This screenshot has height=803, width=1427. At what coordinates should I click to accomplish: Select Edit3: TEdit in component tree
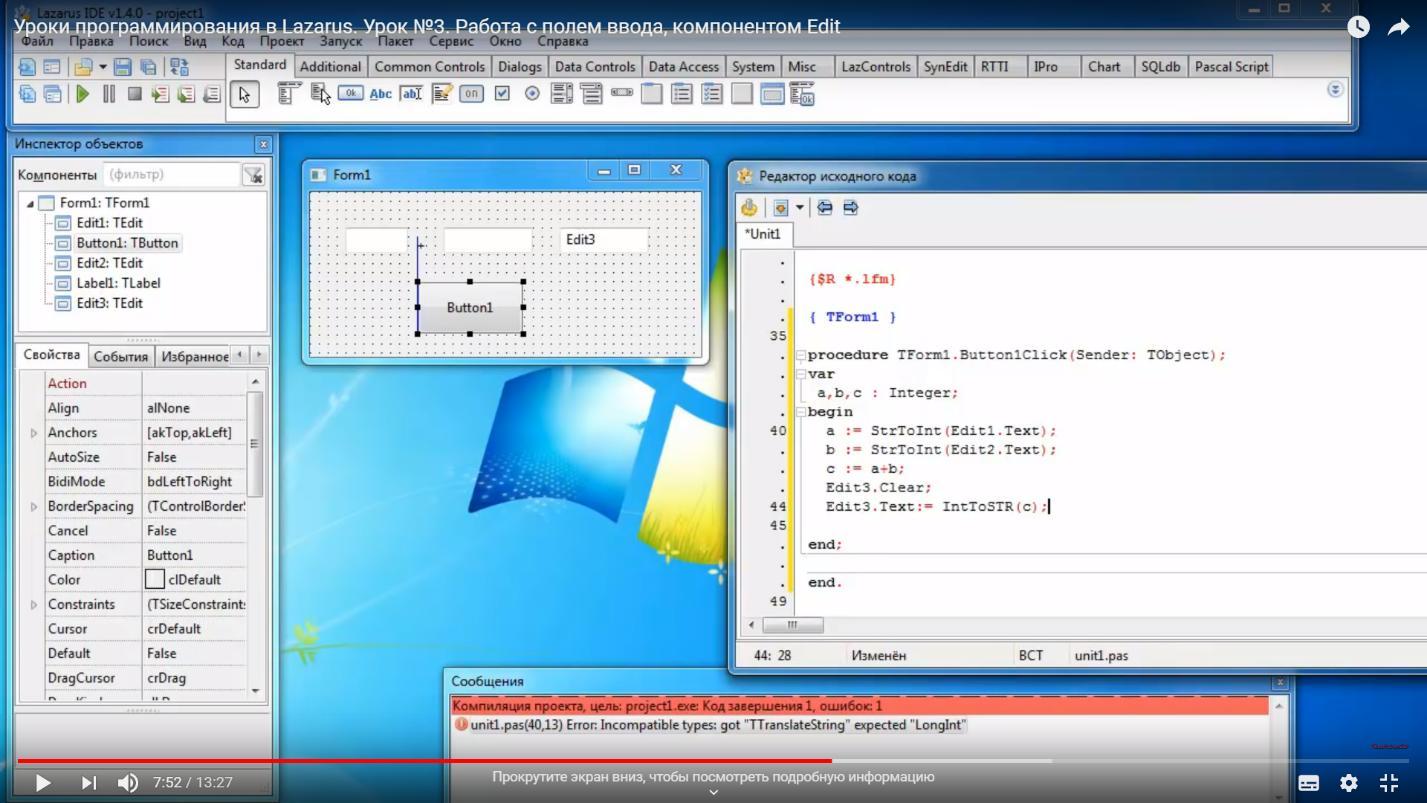click(x=109, y=303)
